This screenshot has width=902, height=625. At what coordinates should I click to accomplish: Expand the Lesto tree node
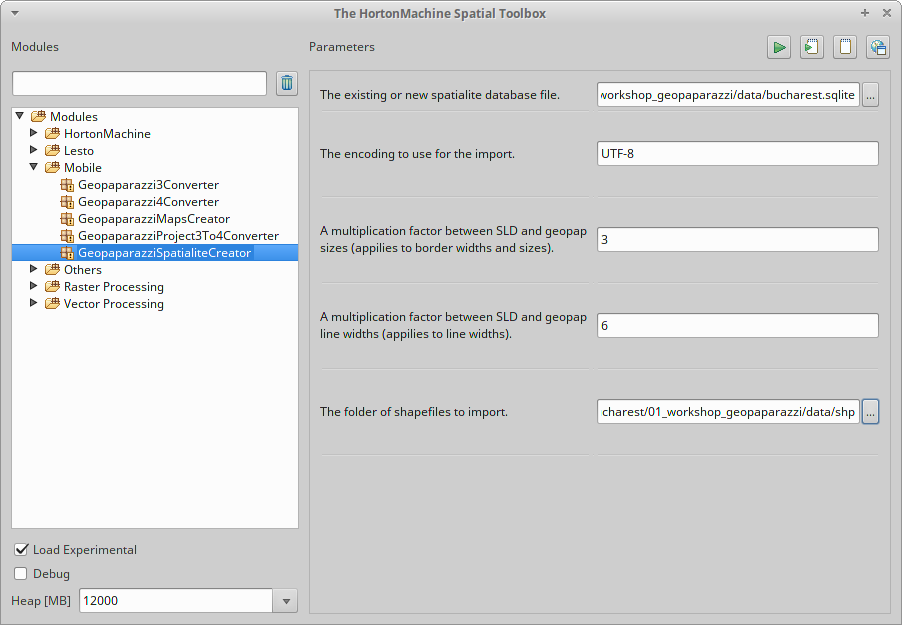[33, 150]
